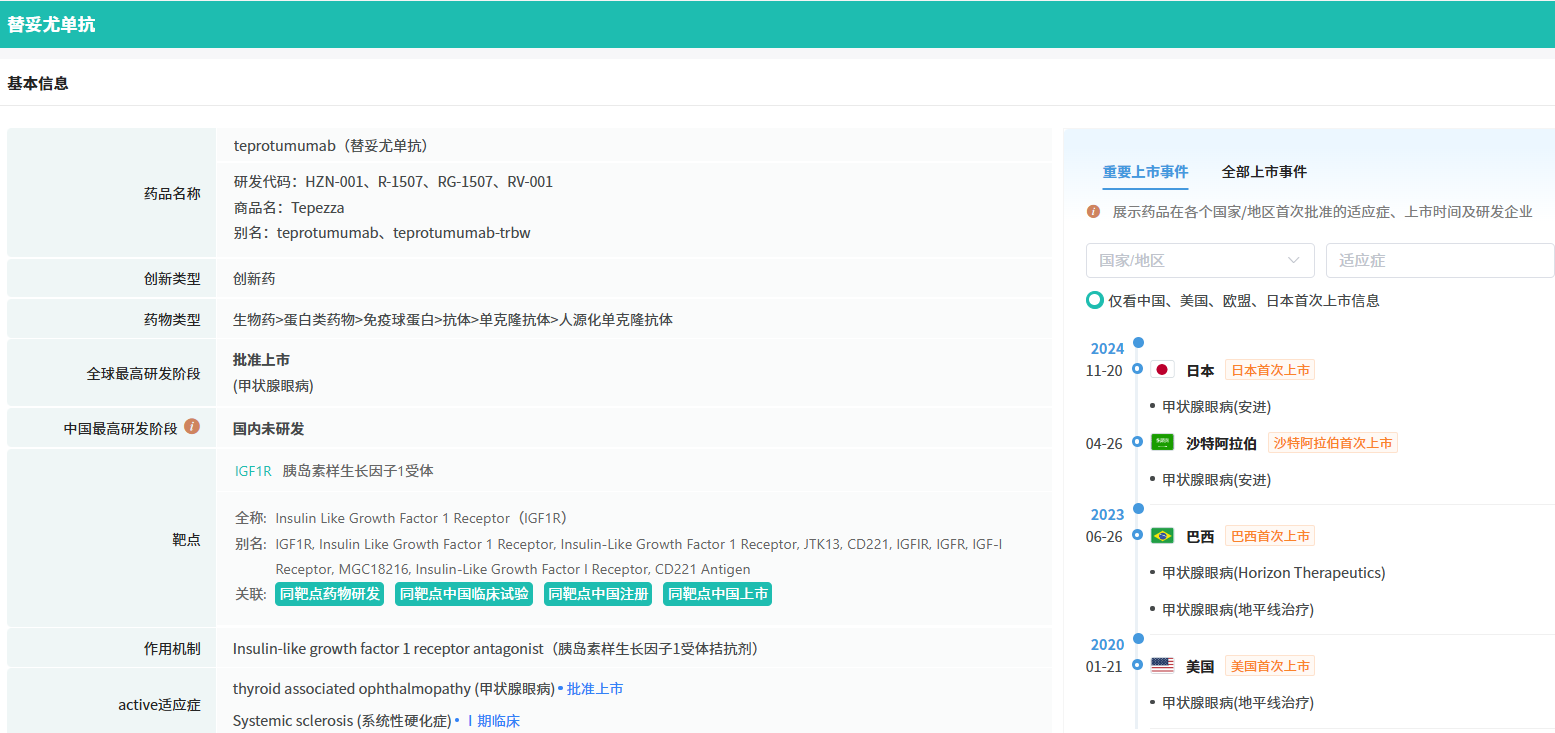Click timeline marker for 01-21 美国 event
This screenshot has width=1555, height=733.
tap(1137, 665)
